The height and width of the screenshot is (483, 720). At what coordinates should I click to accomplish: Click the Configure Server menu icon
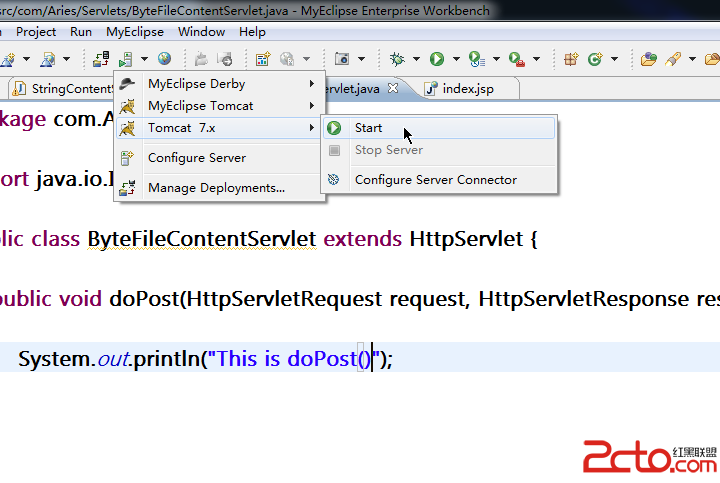pos(127,158)
